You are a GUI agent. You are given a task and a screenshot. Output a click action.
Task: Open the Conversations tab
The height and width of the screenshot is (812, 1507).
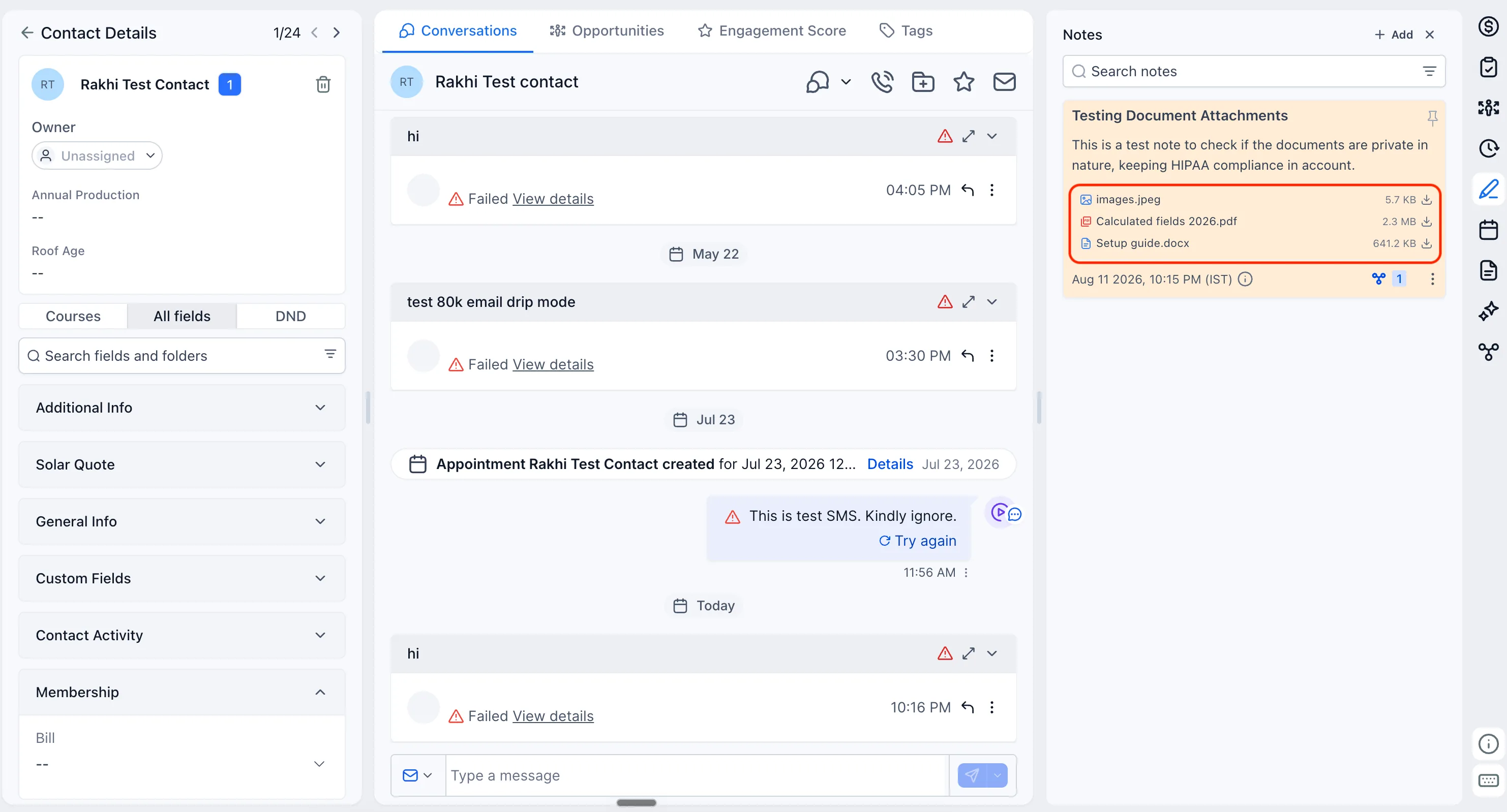point(458,30)
